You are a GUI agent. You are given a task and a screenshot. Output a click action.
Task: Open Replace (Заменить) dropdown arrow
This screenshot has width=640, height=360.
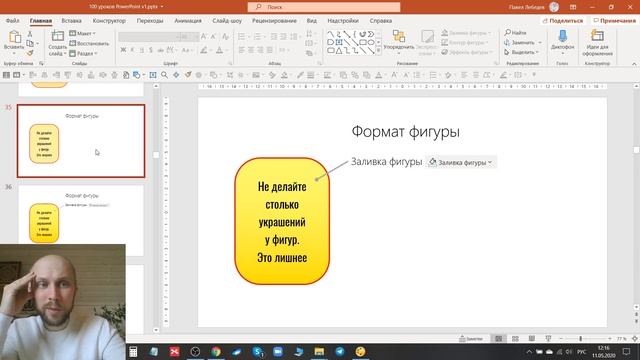pos(540,42)
